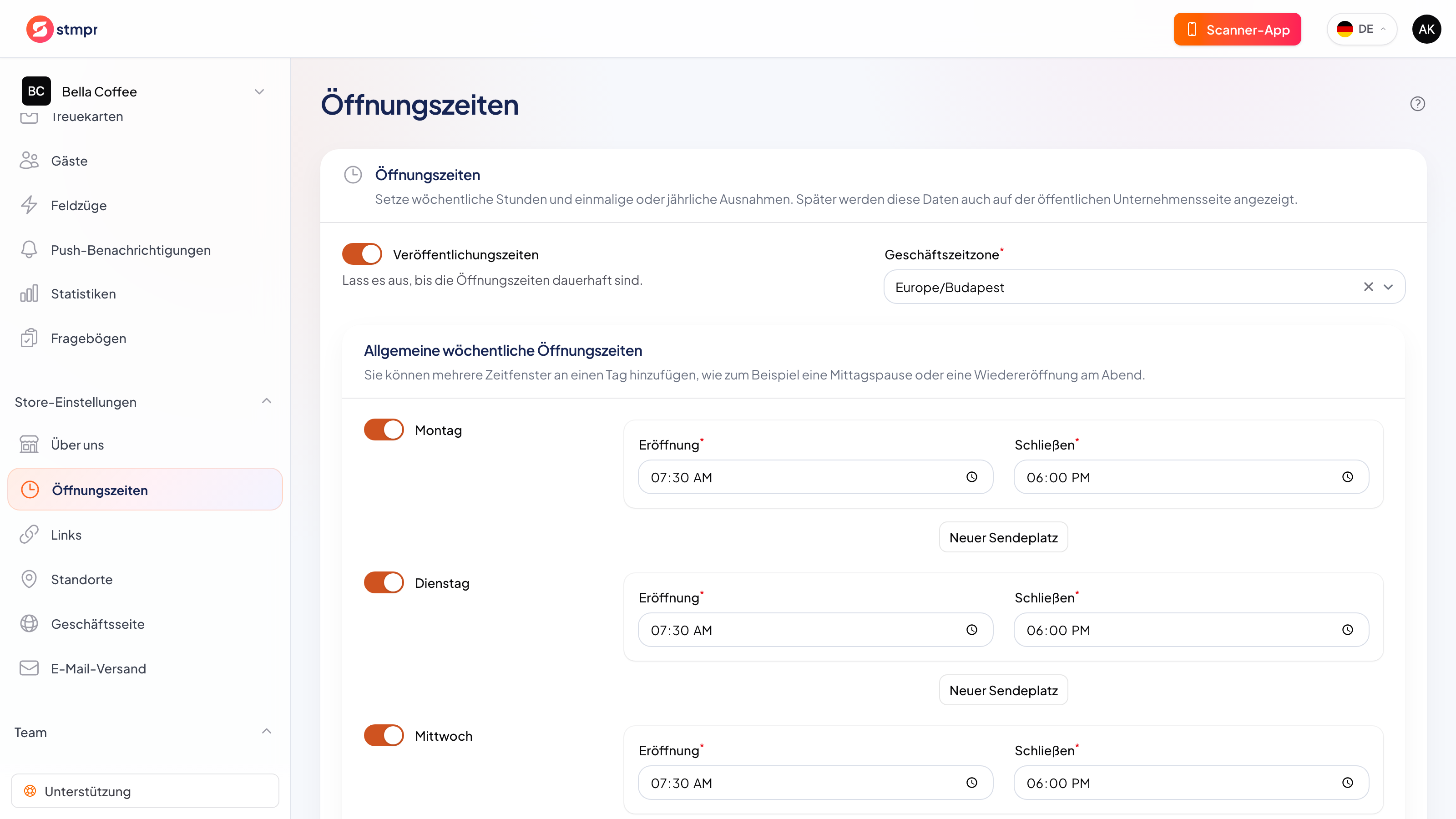Click the Gäste people icon

(29, 161)
